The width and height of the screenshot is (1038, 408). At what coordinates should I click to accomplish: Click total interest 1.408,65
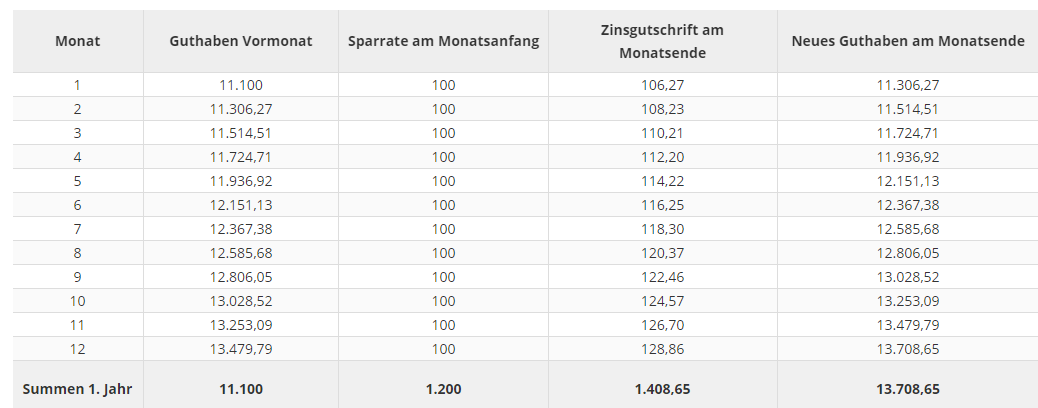point(663,389)
